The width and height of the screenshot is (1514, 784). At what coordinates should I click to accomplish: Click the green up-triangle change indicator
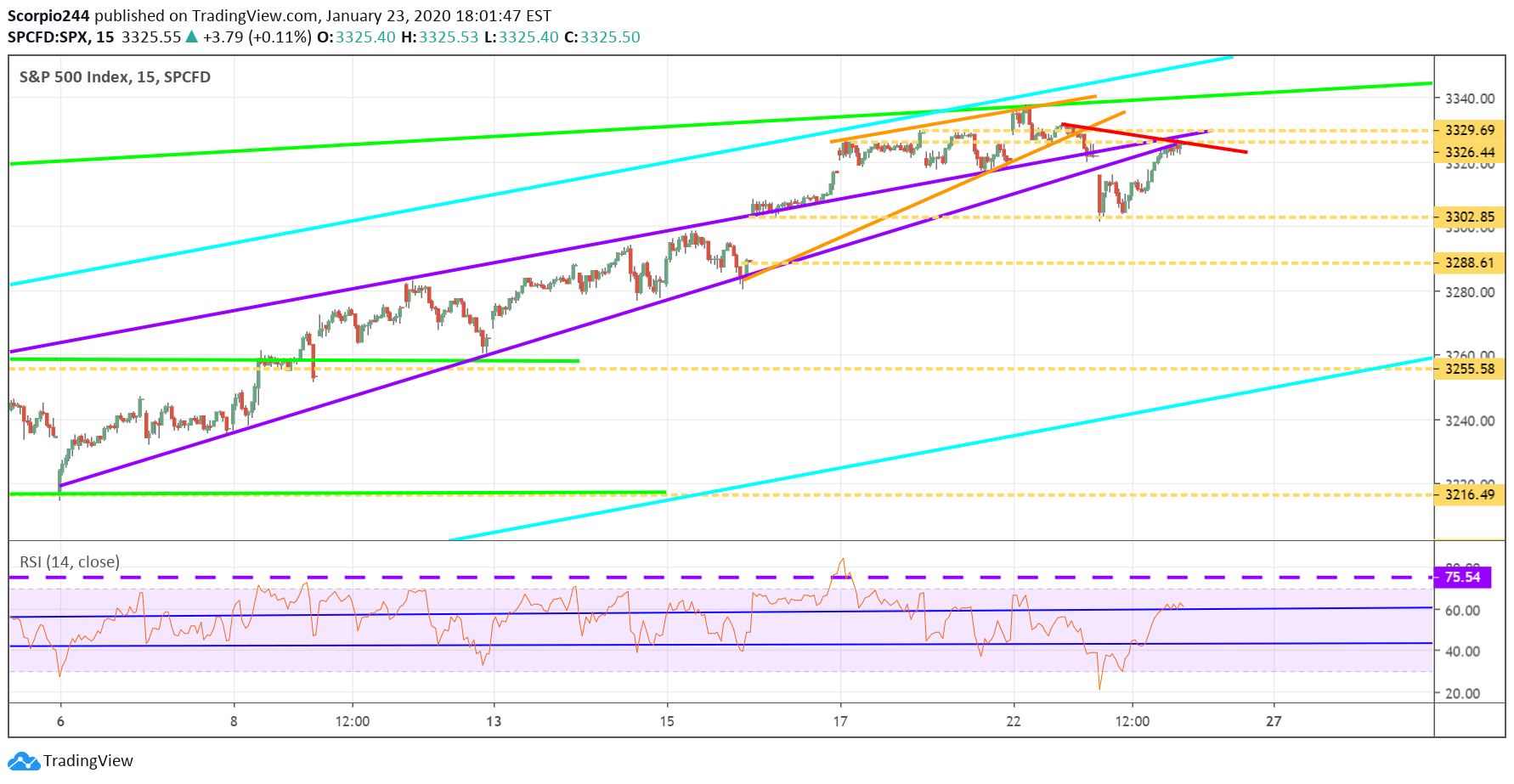pyautogui.click(x=192, y=37)
